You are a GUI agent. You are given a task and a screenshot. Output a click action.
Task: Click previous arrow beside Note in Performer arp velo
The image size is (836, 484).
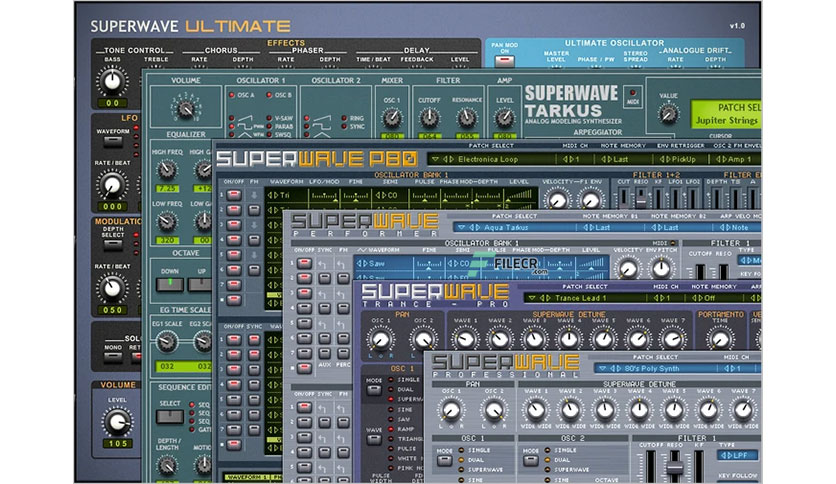pyautogui.click(x=720, y=228)
